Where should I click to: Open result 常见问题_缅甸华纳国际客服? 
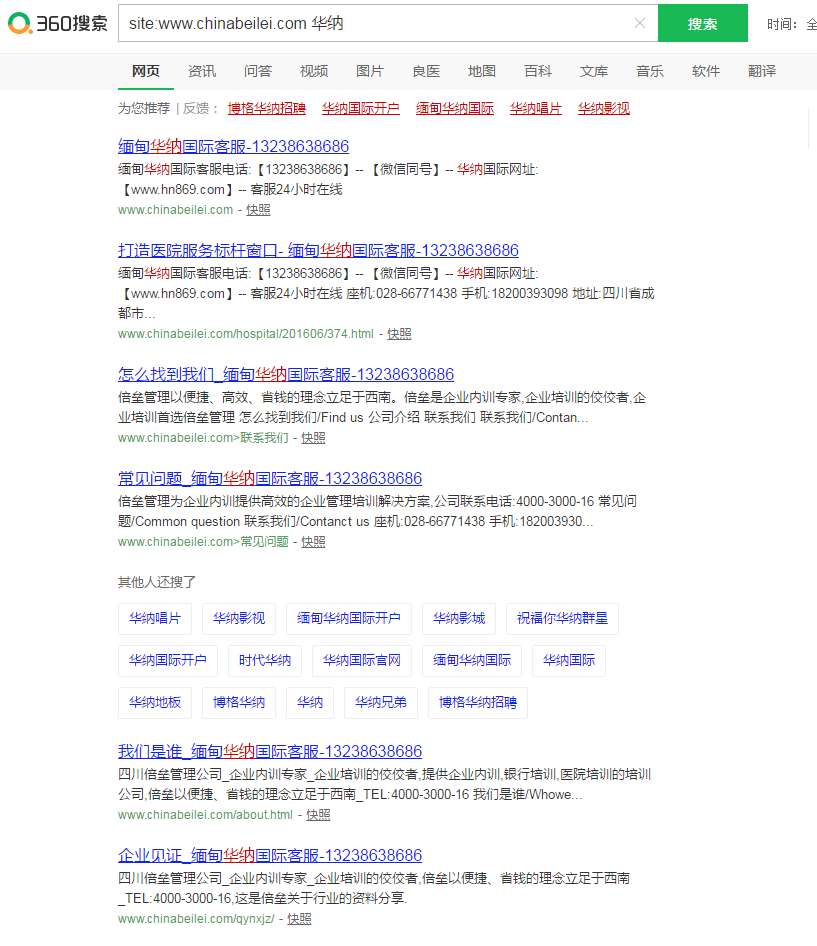(x=270, y=478)
